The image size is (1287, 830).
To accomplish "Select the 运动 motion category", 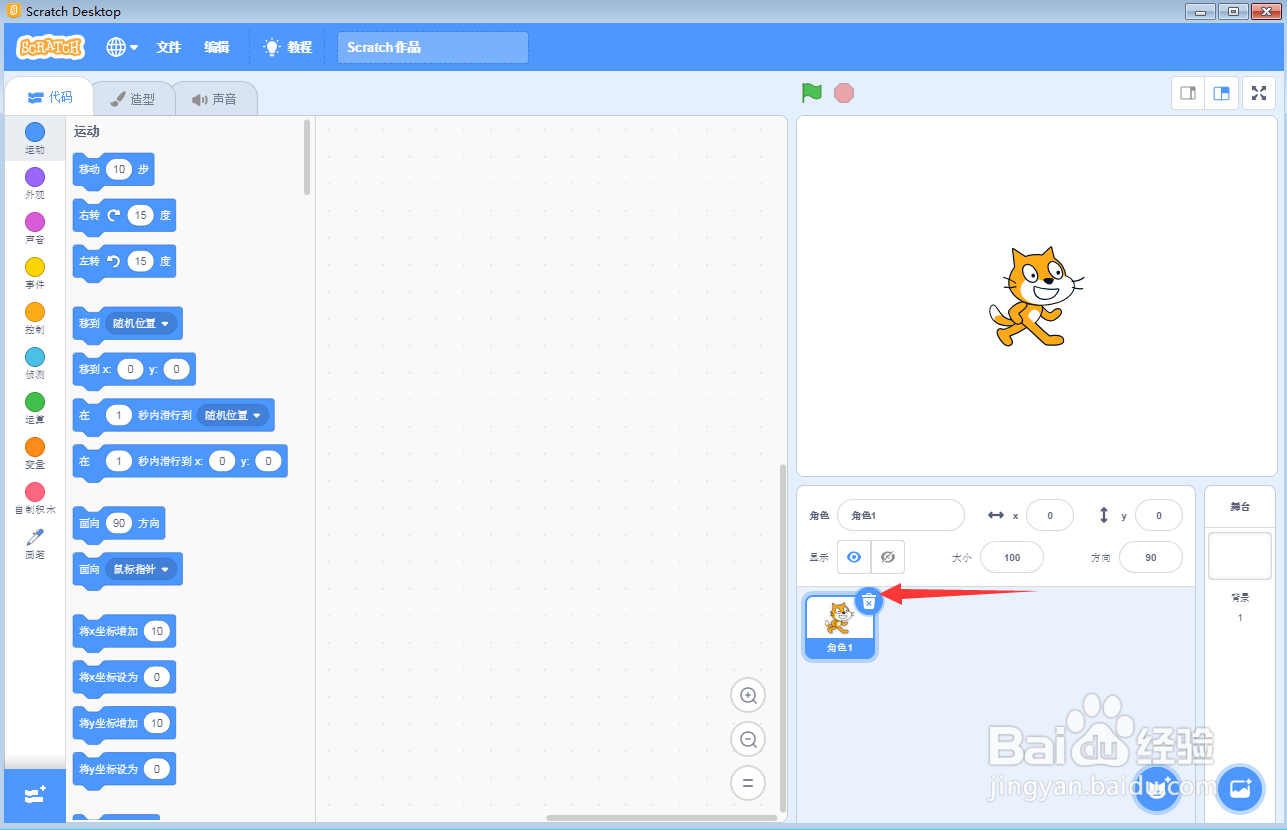I will (x=35, y=138).
